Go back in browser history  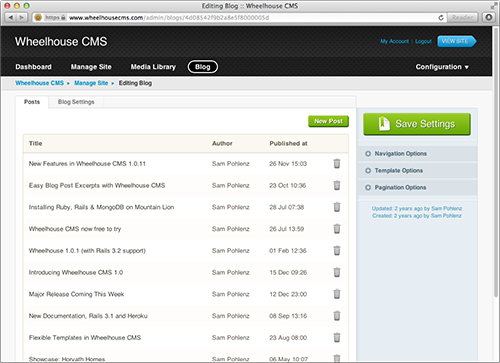coord(11,17)
